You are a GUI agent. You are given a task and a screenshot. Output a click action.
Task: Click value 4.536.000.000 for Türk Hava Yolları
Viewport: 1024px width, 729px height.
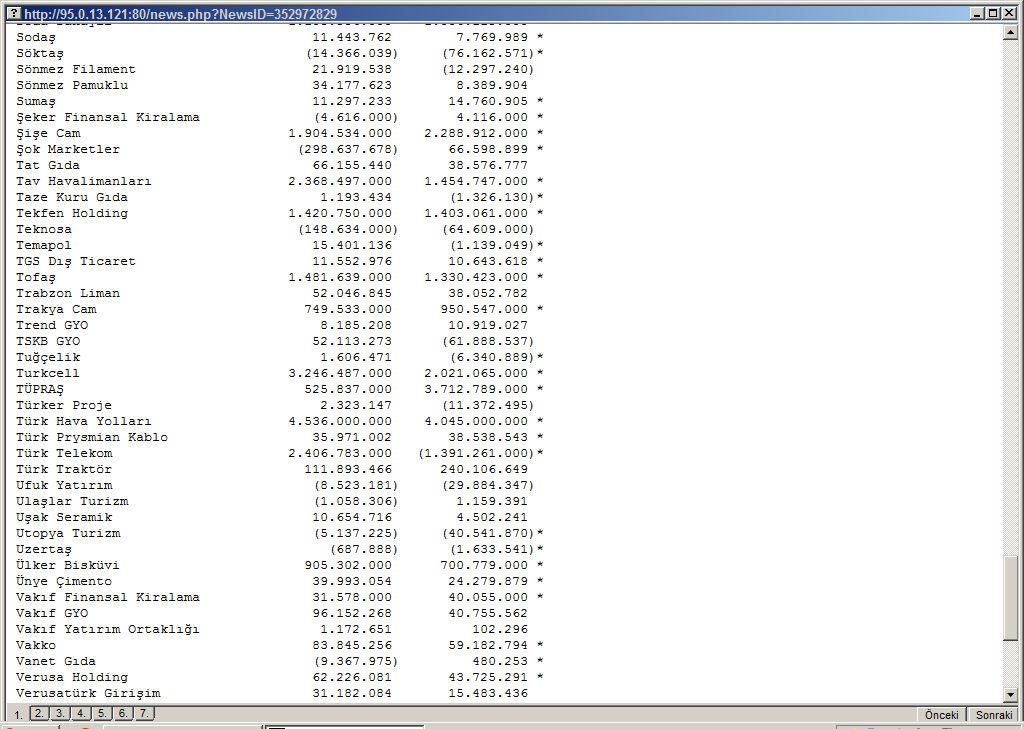pyautogui.click(x=340, y=421)
